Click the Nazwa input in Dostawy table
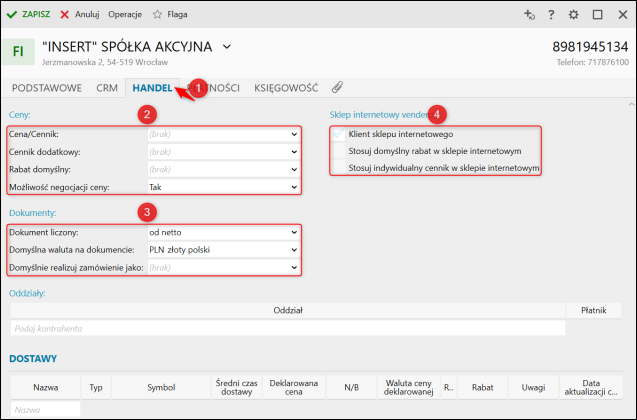The width and height of the screenshot is (637, 420). (46, 410)
